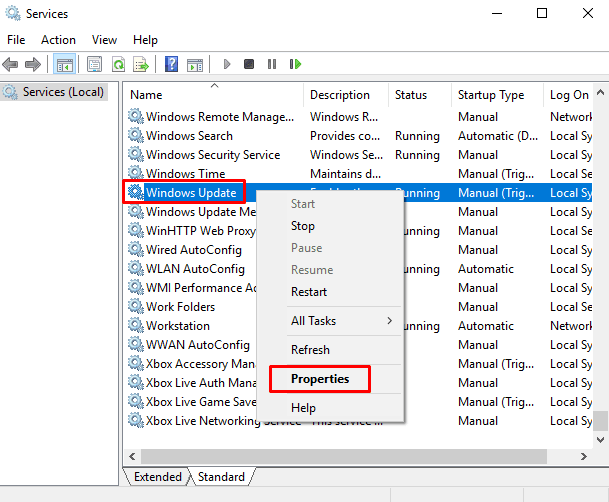The height and width of the screenshot is (502, 609).
Task: Open the View menu
Action: [104, 40]
